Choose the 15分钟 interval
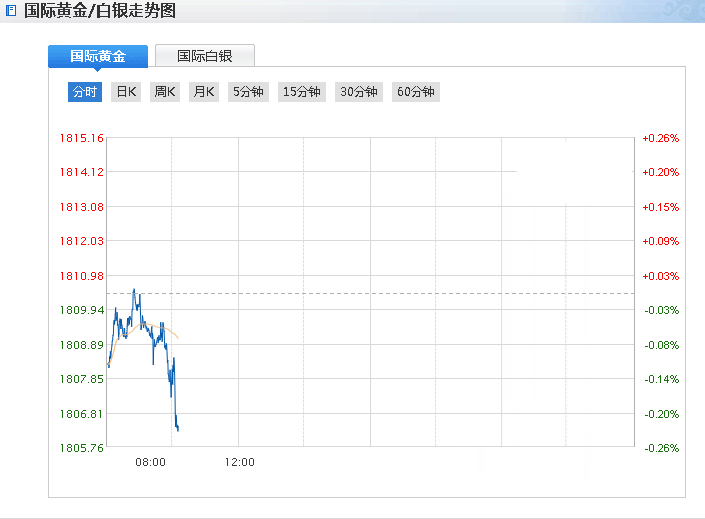Viewport: 705px width, 519px height. 302,92
